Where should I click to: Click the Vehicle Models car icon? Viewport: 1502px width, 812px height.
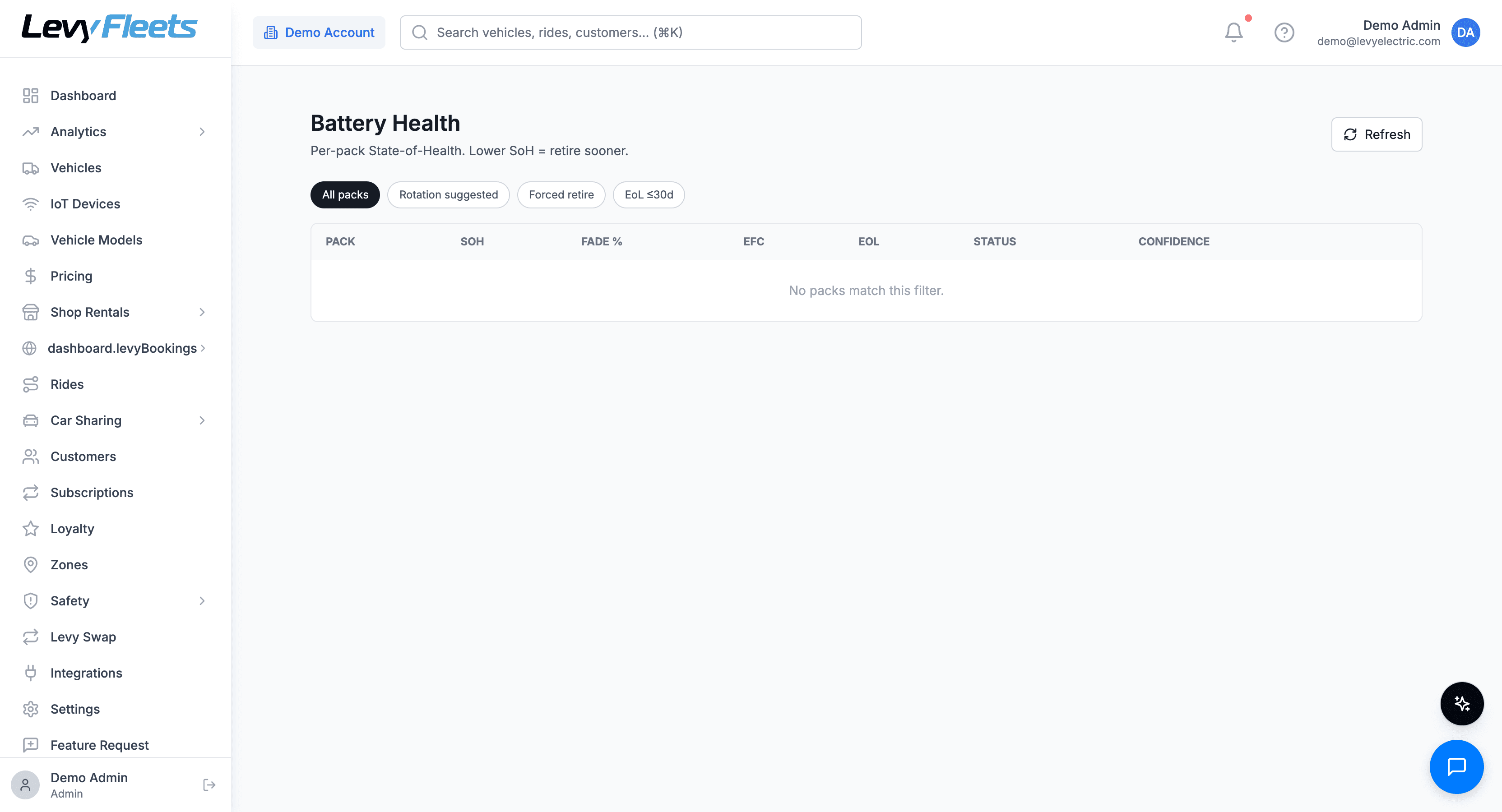[30, 240]
